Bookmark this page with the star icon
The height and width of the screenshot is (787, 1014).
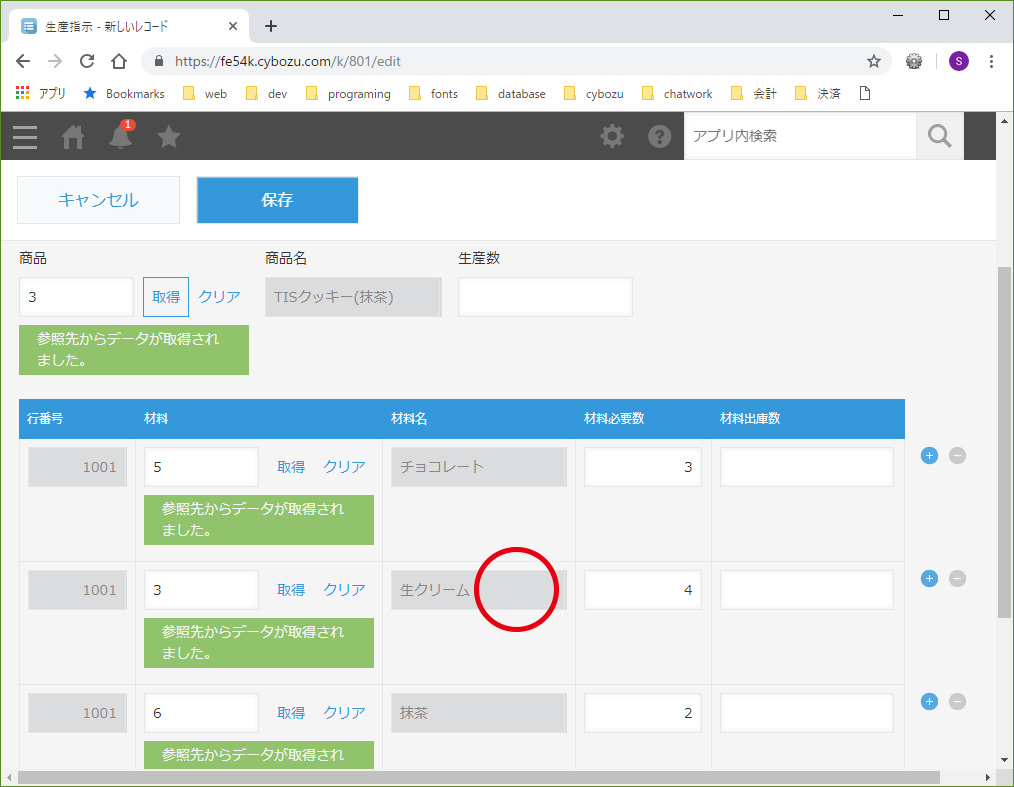point(874,61)
